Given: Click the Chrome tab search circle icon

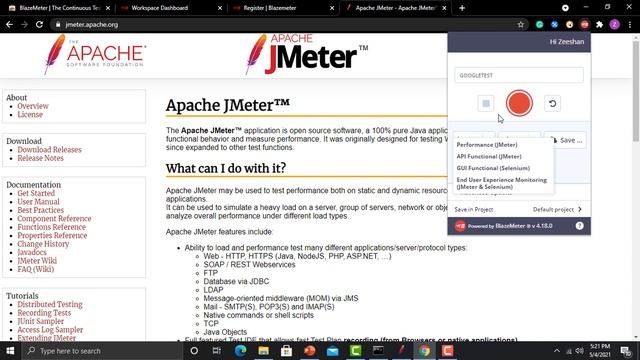Looking at the screenshot, I should [565, 8].
